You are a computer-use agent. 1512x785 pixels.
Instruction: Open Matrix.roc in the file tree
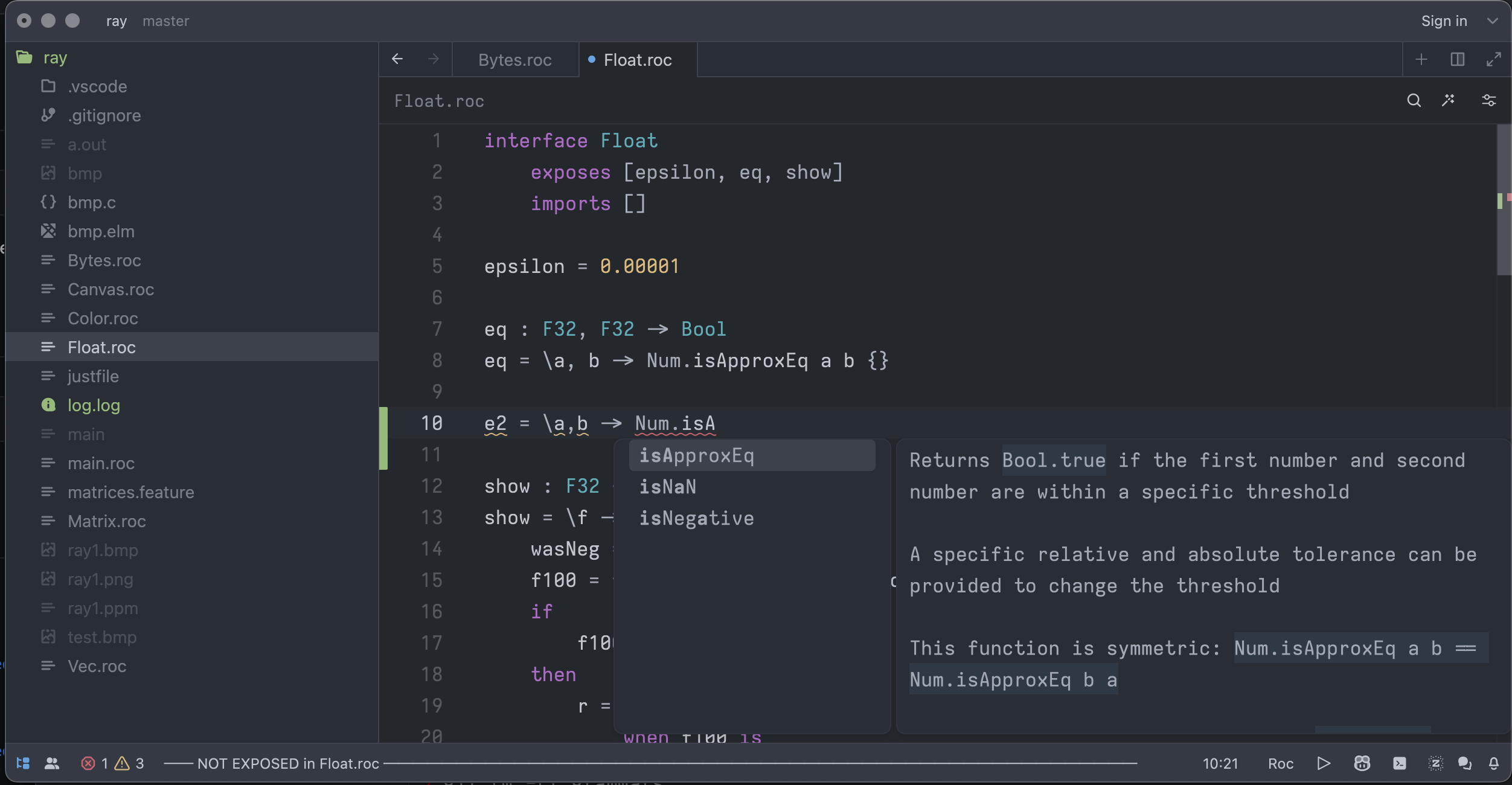point(192,521)
